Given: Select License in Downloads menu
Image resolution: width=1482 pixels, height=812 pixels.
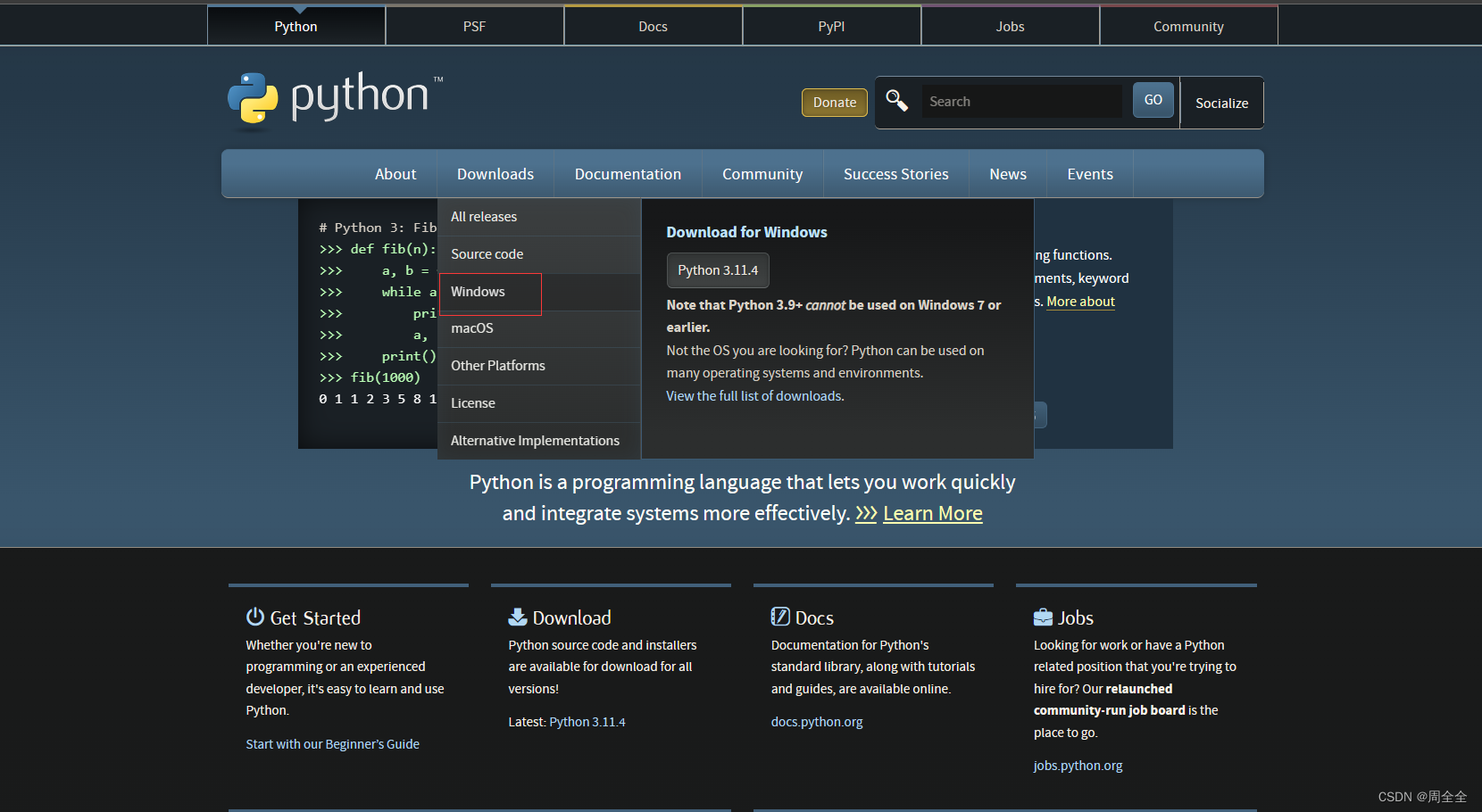Looking at the screenshot, I should click(539, 403).
